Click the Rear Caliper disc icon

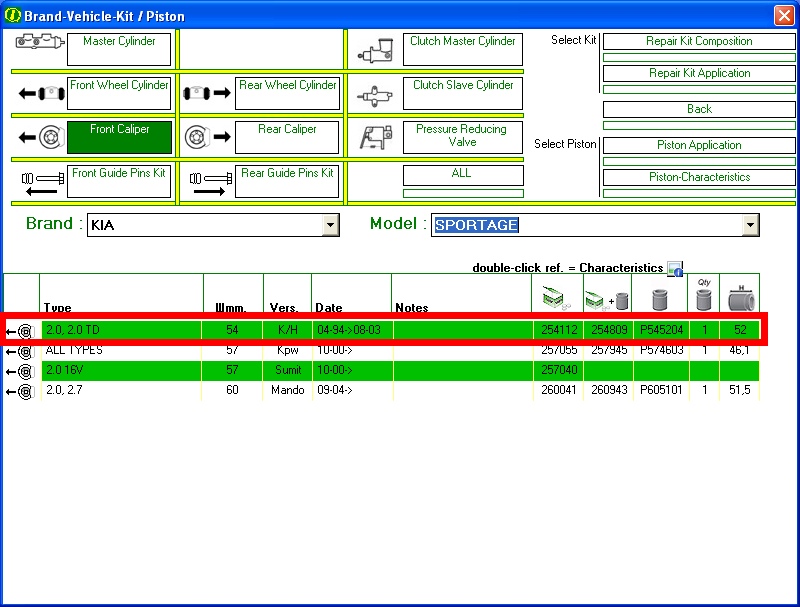[207, 137]
